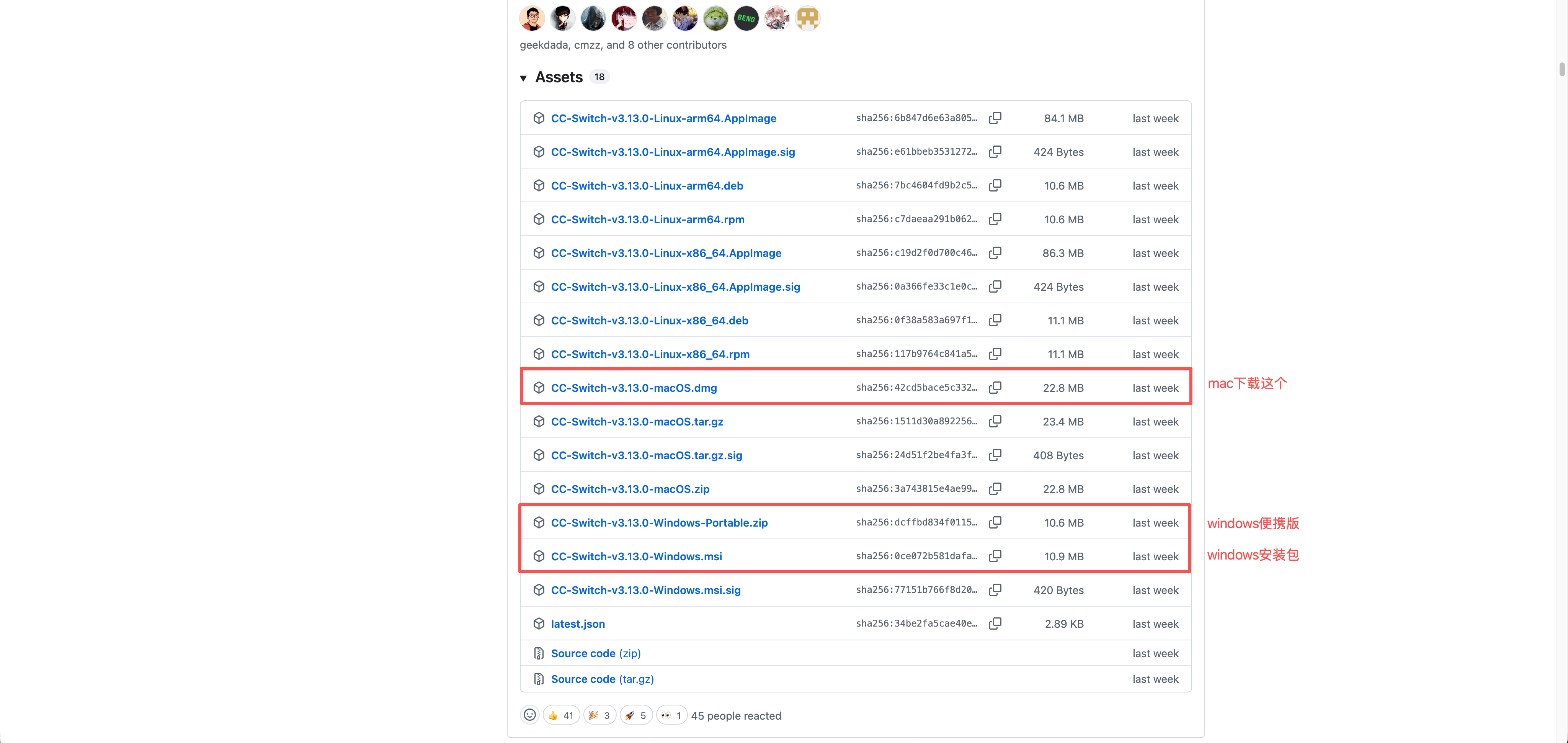Image resolution: width=1568 pixels, height=743 pixels.
Task: Copy SHA256 of Windows.msi asset
Action: point(995,556)
